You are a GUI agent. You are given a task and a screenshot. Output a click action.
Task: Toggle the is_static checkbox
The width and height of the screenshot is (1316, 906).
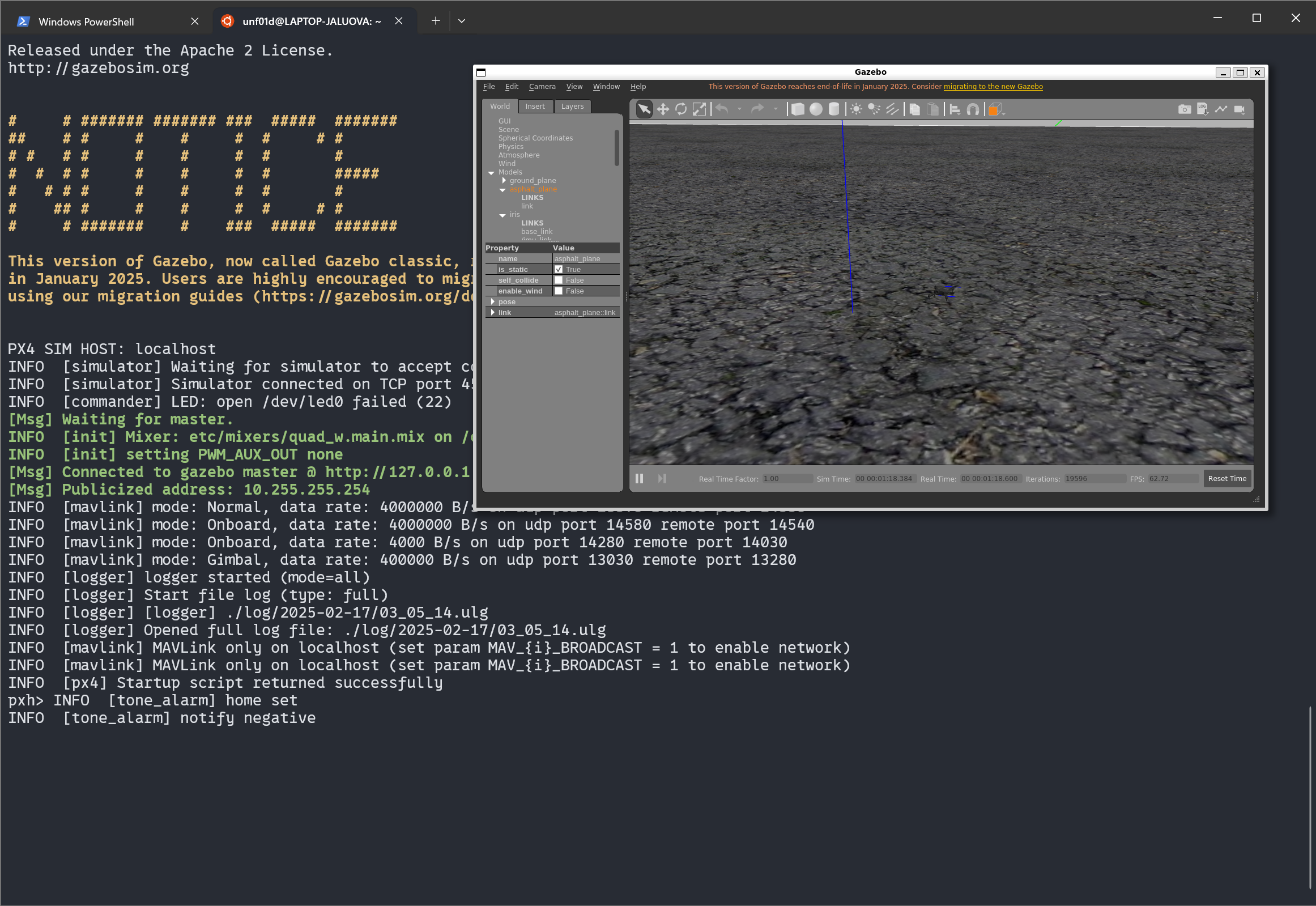(559, 270)
